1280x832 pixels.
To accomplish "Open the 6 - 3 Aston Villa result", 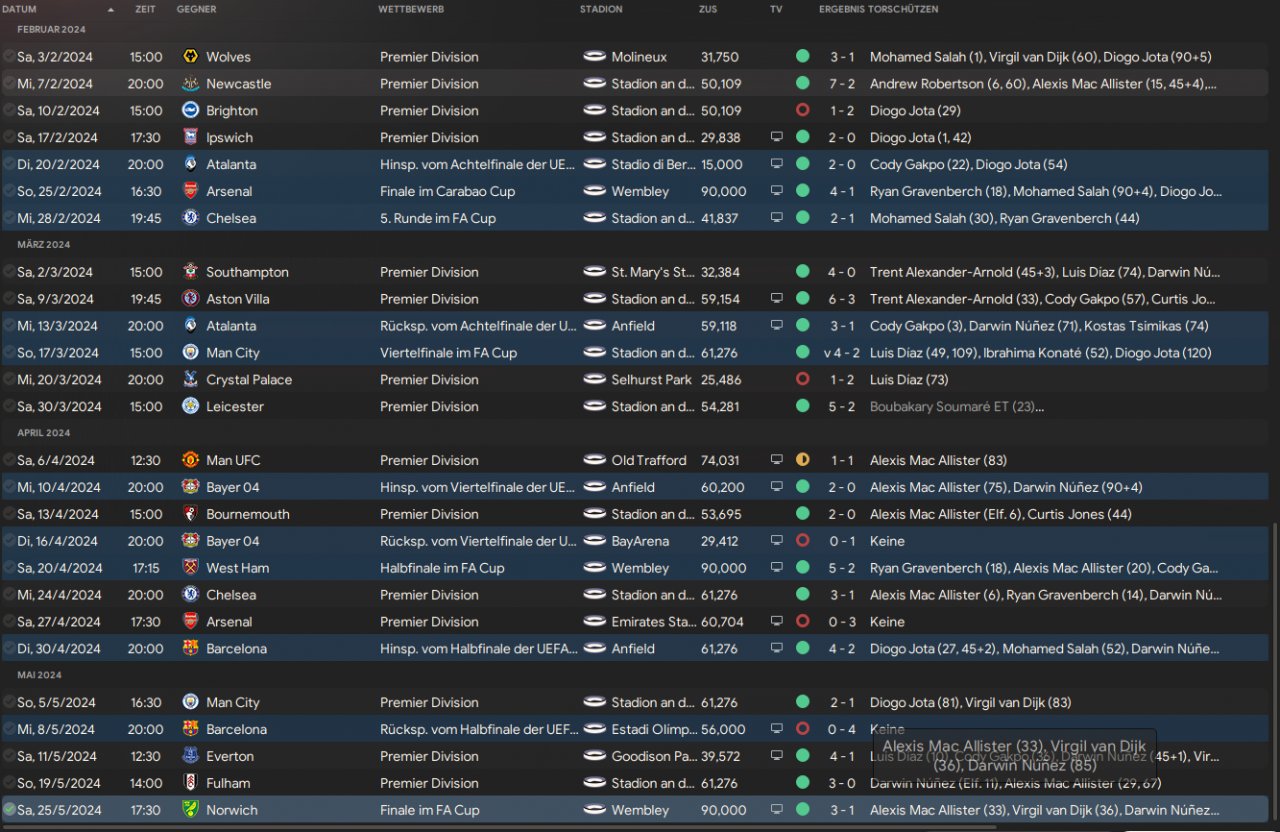I will click(841, 299).
